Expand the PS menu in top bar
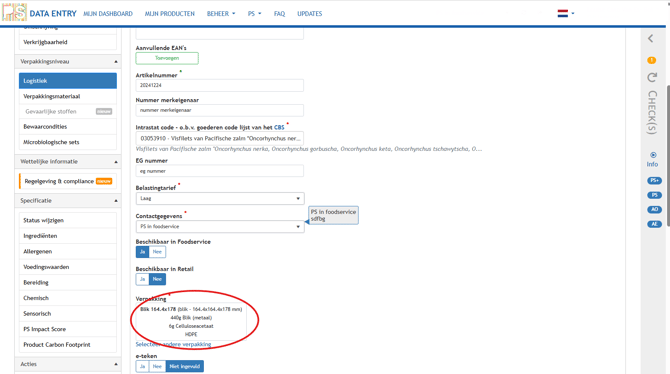 point(254,14)
